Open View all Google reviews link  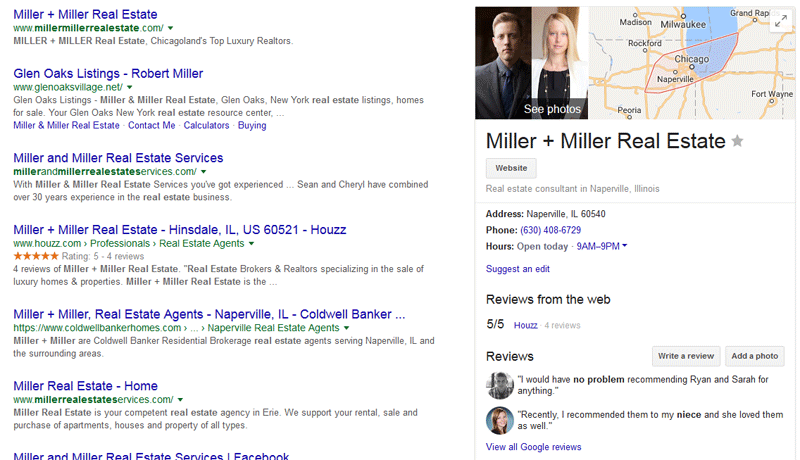coord(534,447)
